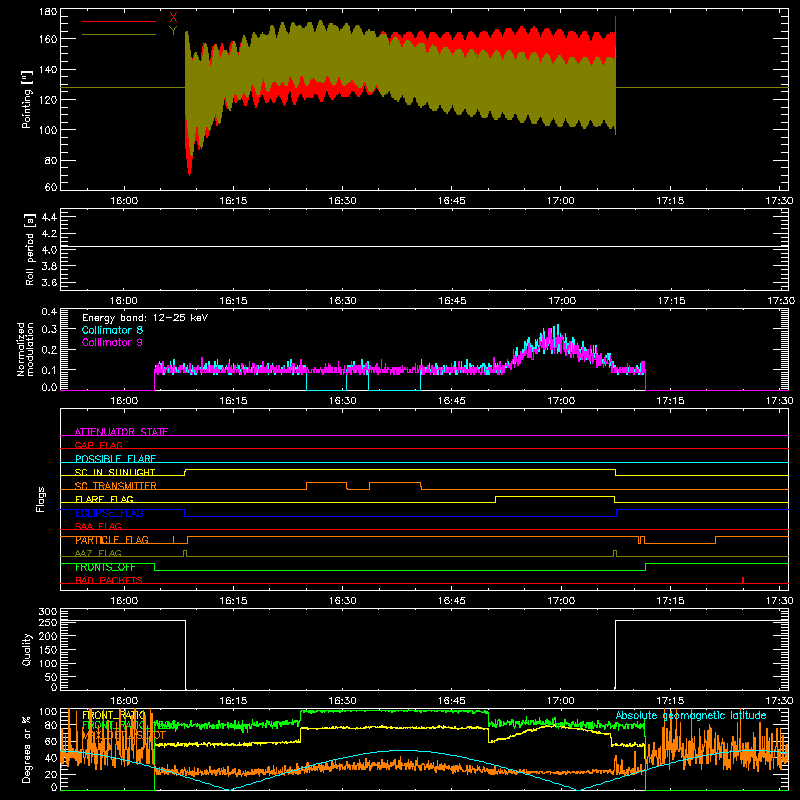Click the 60 tick on the Pointing axis
The width and height of the screenshot is (800, 800).
(51, 187)
